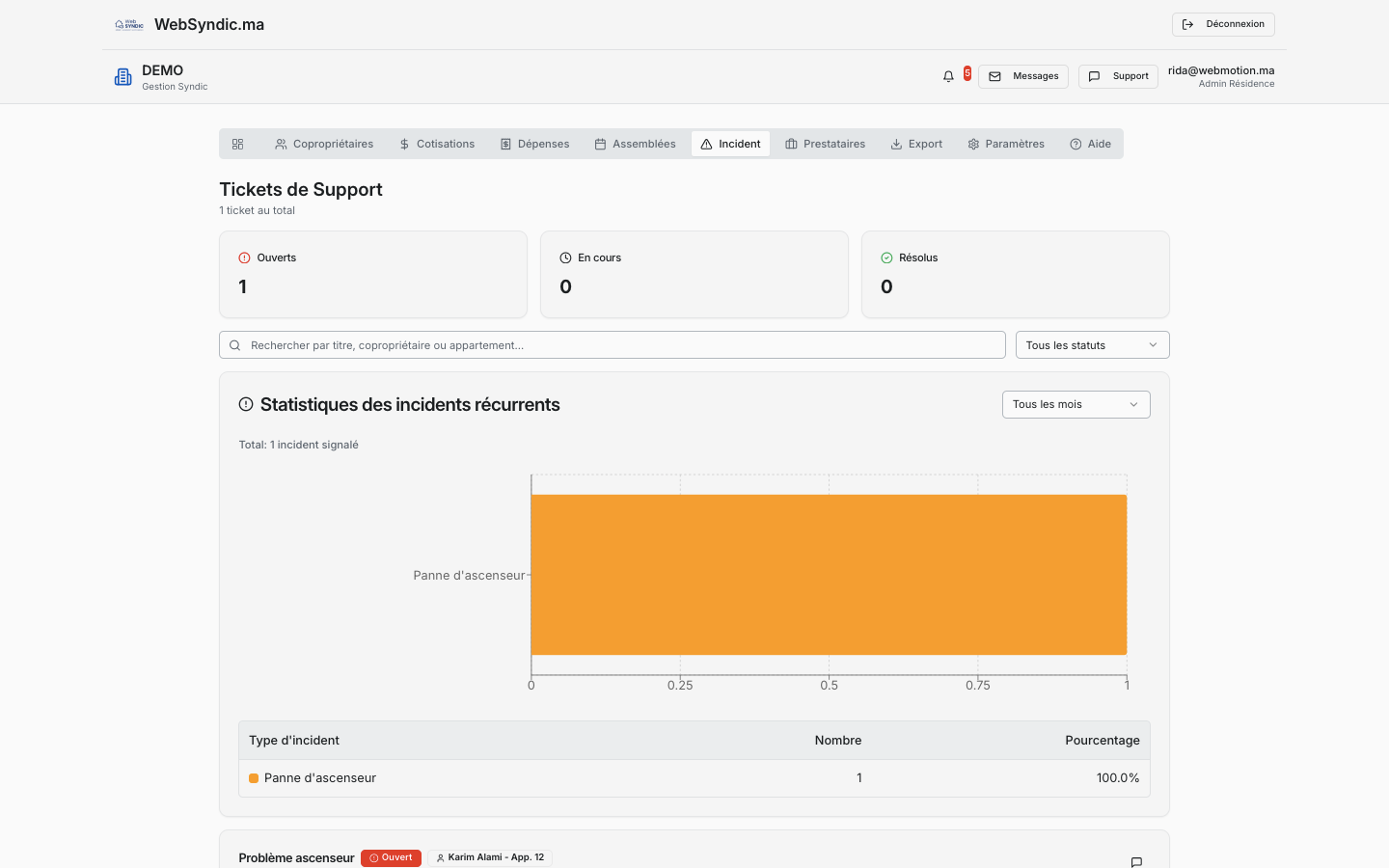1389x868 pixels.
Task: Click the Support button
Action: coord(1118,76)
